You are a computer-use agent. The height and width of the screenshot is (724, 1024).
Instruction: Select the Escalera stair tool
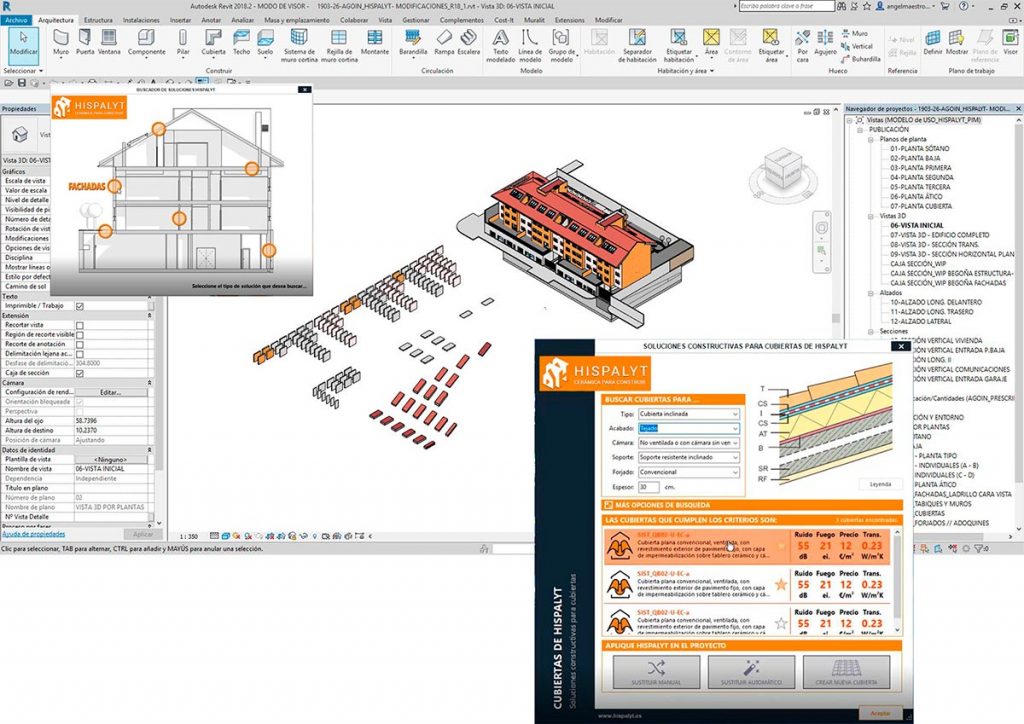click(x=468, y=42)
